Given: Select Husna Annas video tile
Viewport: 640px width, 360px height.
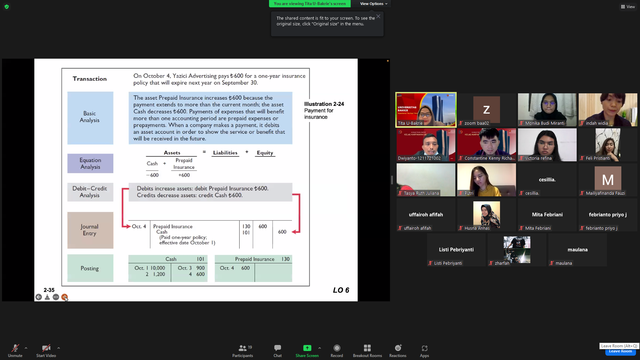Looking at the screenshot, I should [x=487, y=215].
